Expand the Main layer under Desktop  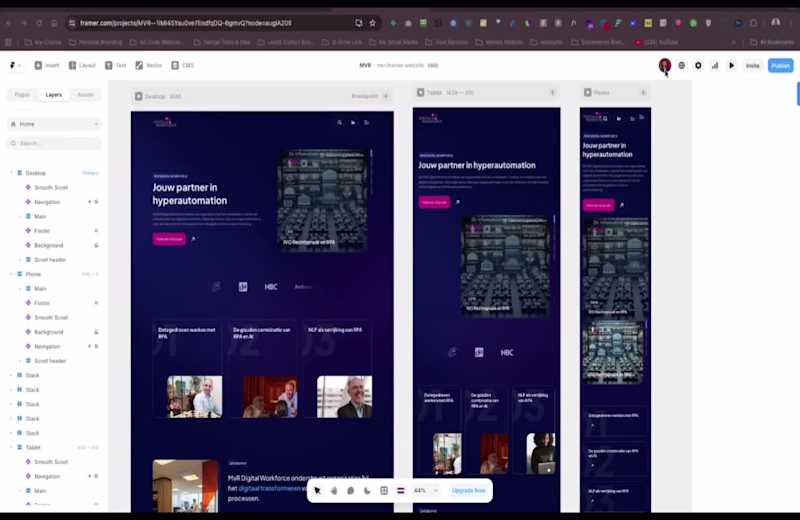(x=20, y=216)
